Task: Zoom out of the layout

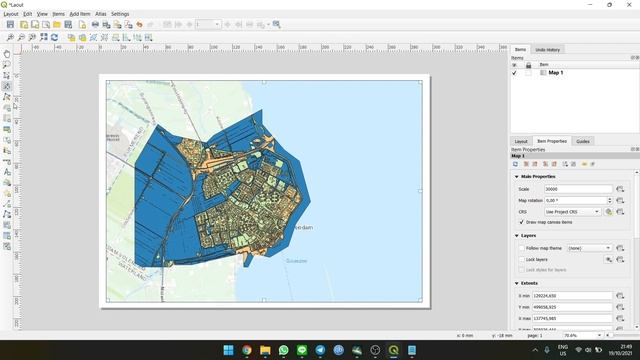Action: click(21, 38)
